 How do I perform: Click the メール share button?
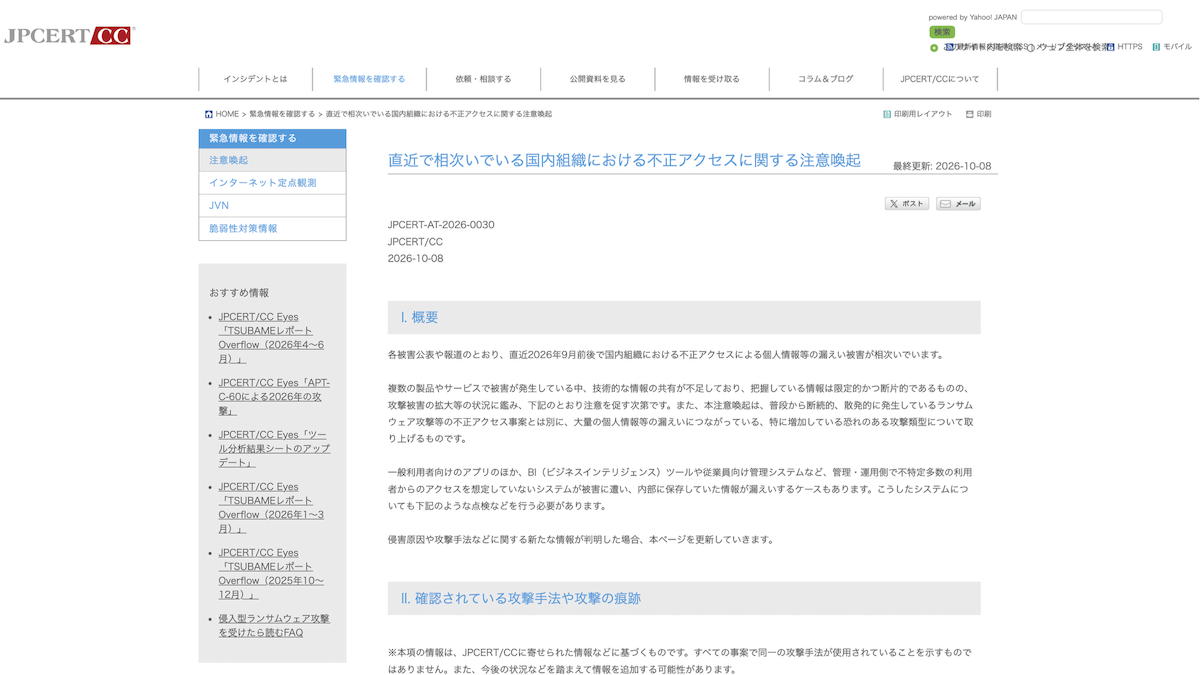958,204
